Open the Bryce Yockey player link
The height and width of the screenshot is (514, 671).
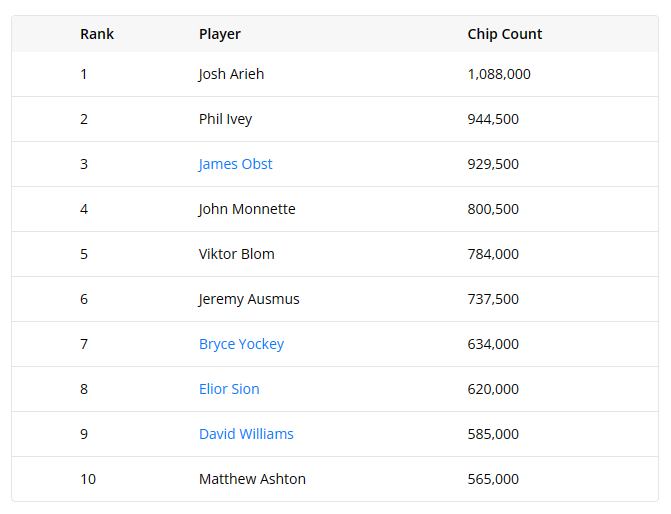pos(241,344)
